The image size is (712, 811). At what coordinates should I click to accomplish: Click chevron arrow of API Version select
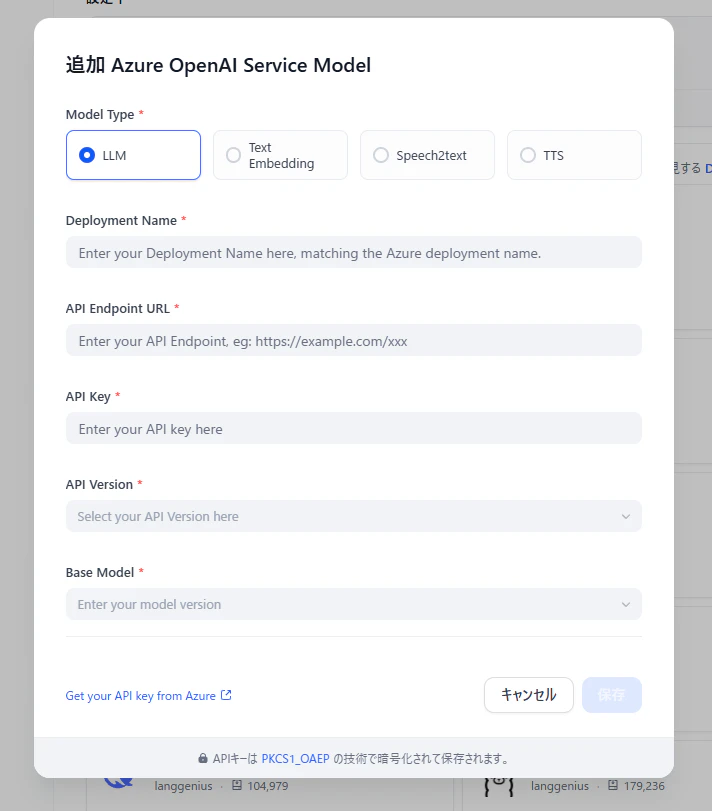pos(626,517)
